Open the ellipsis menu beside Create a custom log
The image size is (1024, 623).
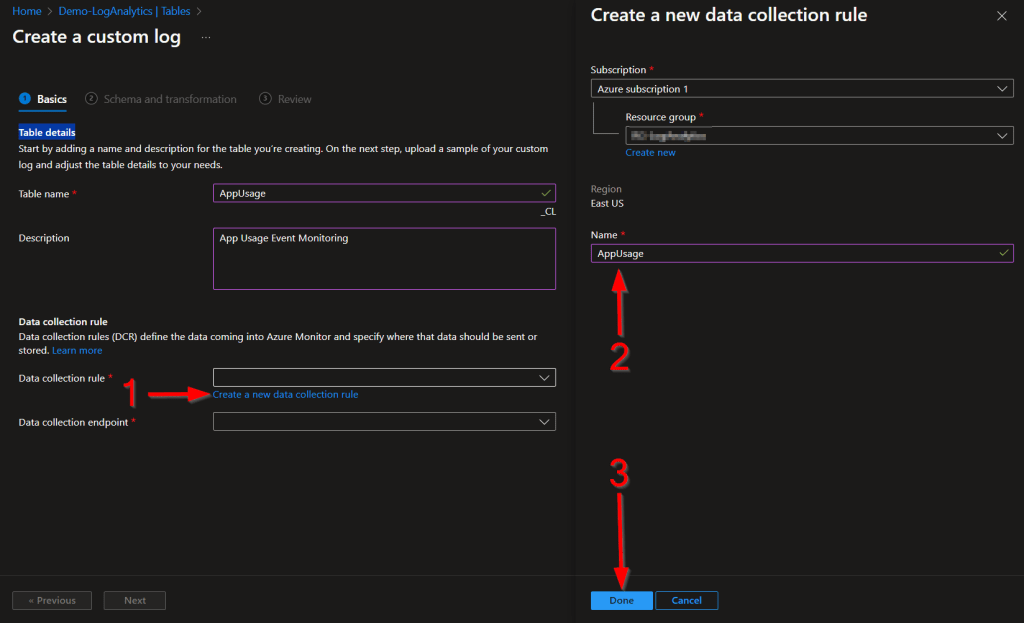click(x=206, y=37)
